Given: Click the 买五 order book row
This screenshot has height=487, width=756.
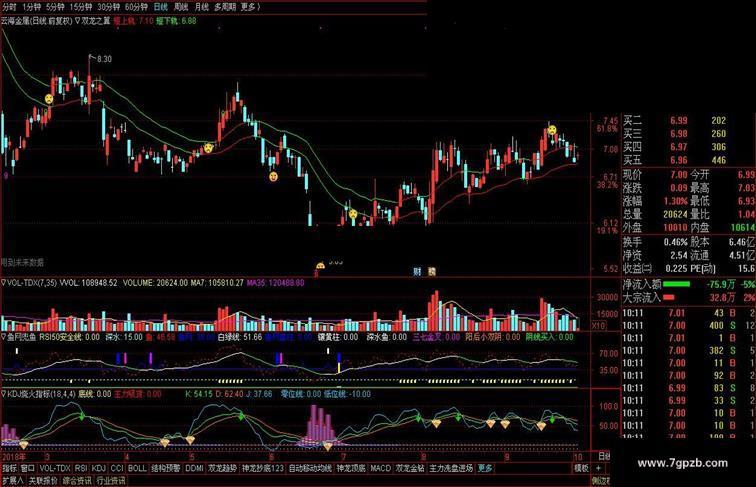Looking at the screenshot, I should point(688,160).
